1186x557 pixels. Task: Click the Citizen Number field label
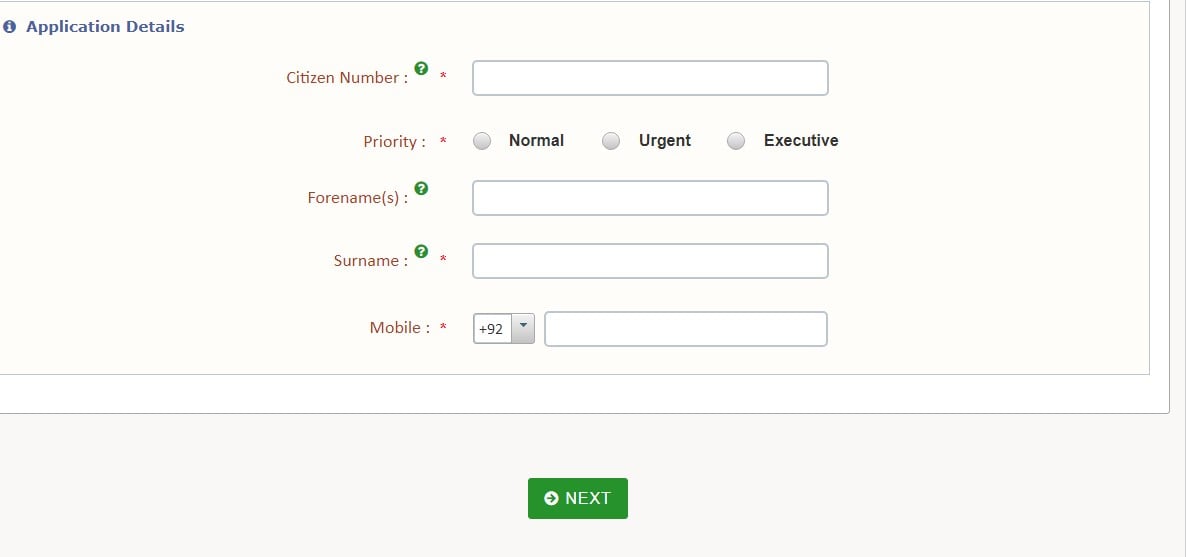[x=347, y=78]
